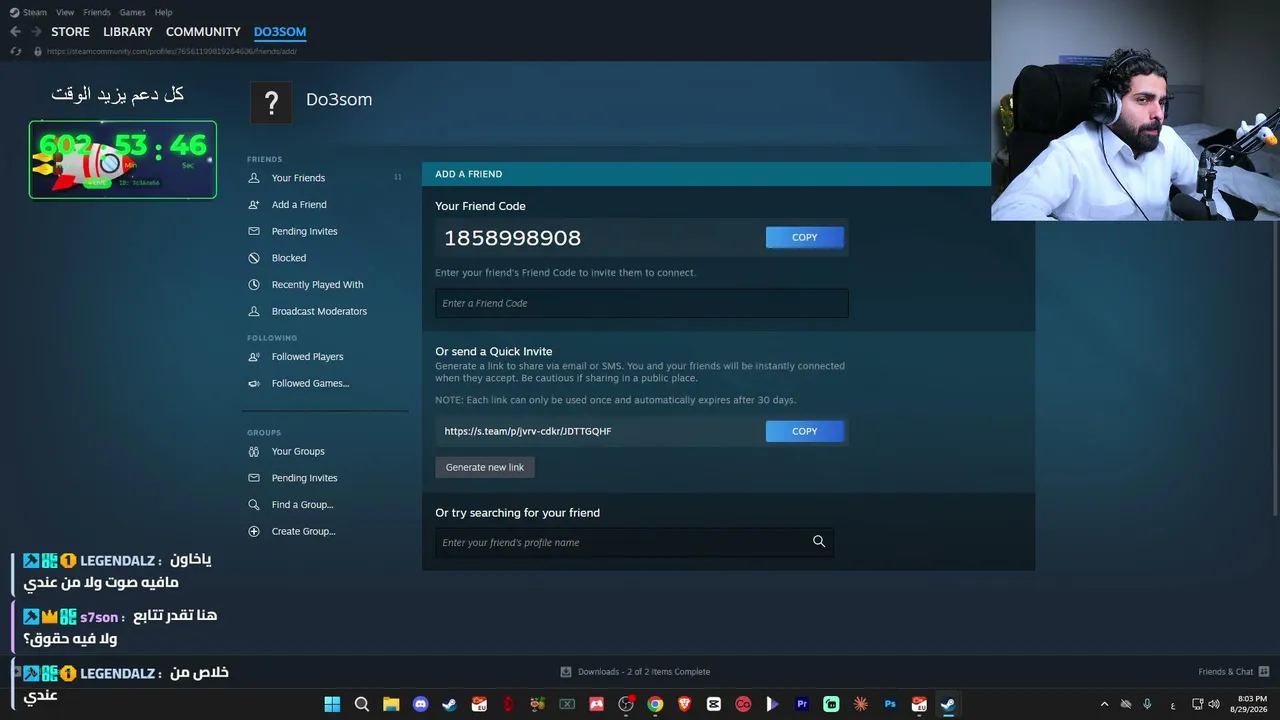Click the Blocked icon in sidebar

(254, 258)
